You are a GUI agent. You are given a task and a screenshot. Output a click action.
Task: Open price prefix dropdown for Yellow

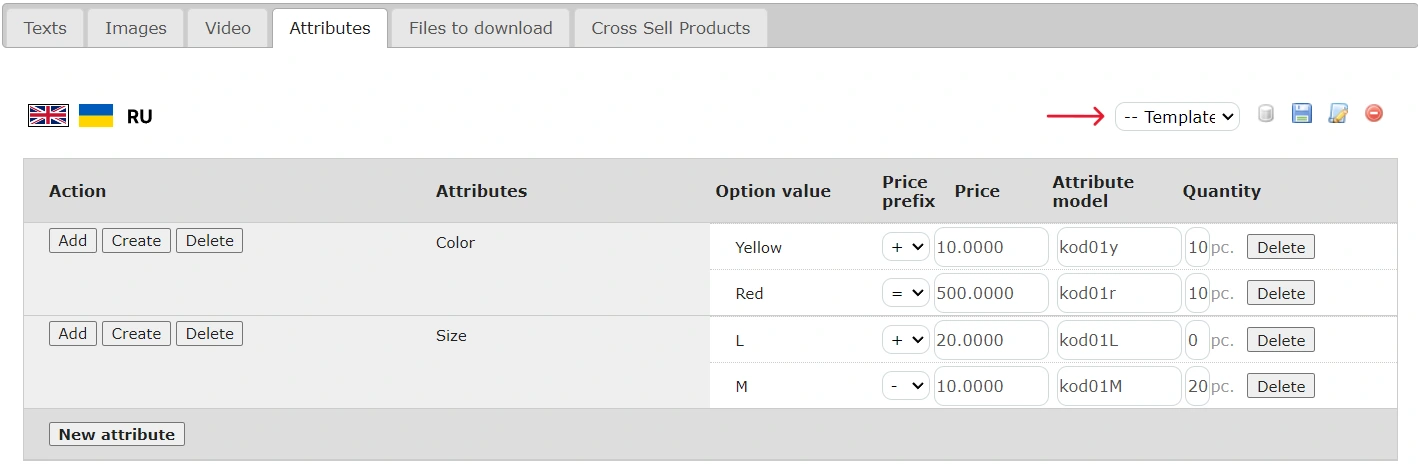click(906, 247)
